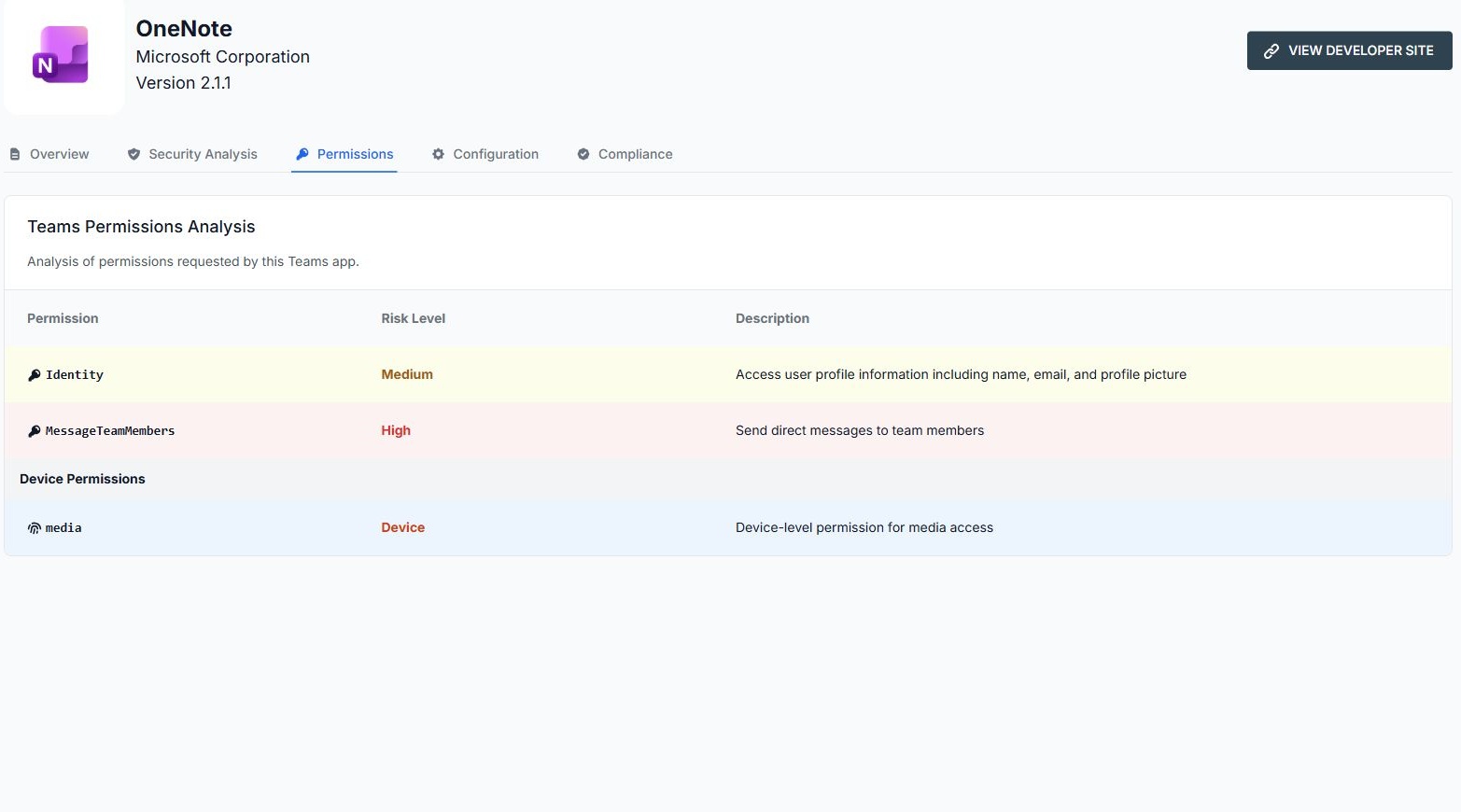The image size is (1461, 812).
Task: Go to the Compliance tab
Action: (625, 154)
